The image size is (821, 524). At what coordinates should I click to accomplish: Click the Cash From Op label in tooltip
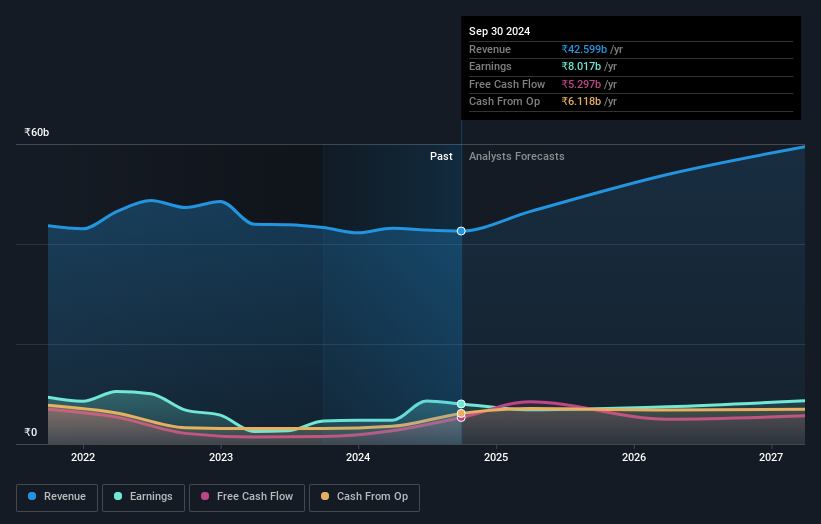click(x=504, y=102)
